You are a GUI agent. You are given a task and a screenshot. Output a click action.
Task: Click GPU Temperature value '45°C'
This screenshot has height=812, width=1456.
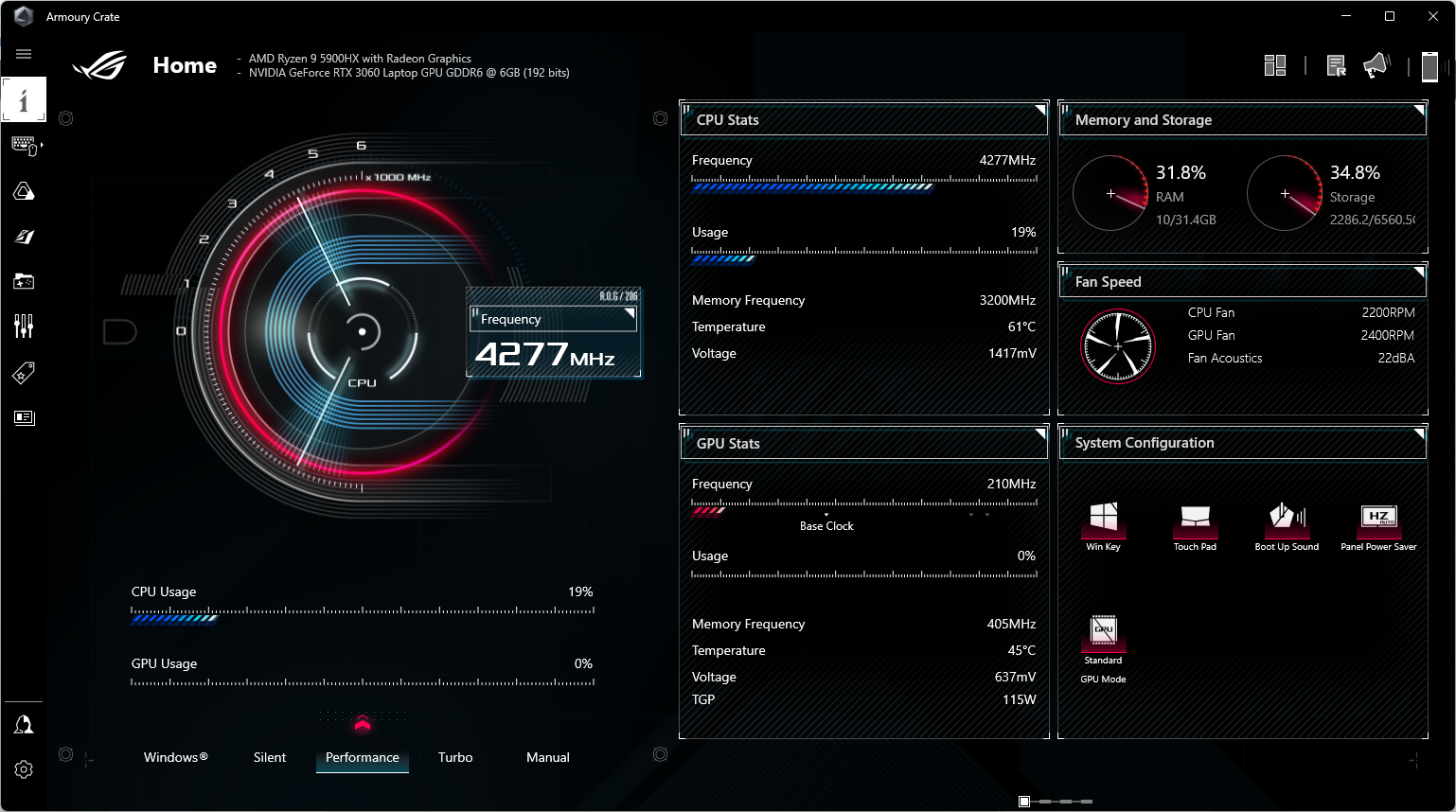(x=1021, y=650)
